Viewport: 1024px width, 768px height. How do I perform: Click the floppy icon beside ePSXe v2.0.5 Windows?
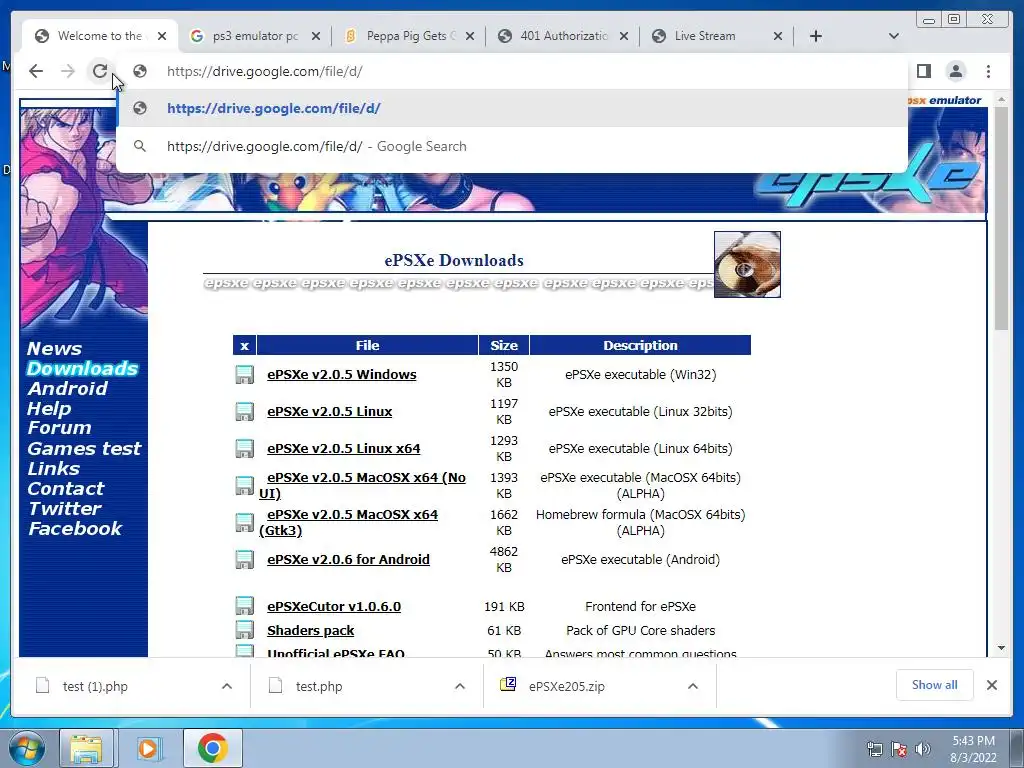pyautogui.click(x=244, y=374)
